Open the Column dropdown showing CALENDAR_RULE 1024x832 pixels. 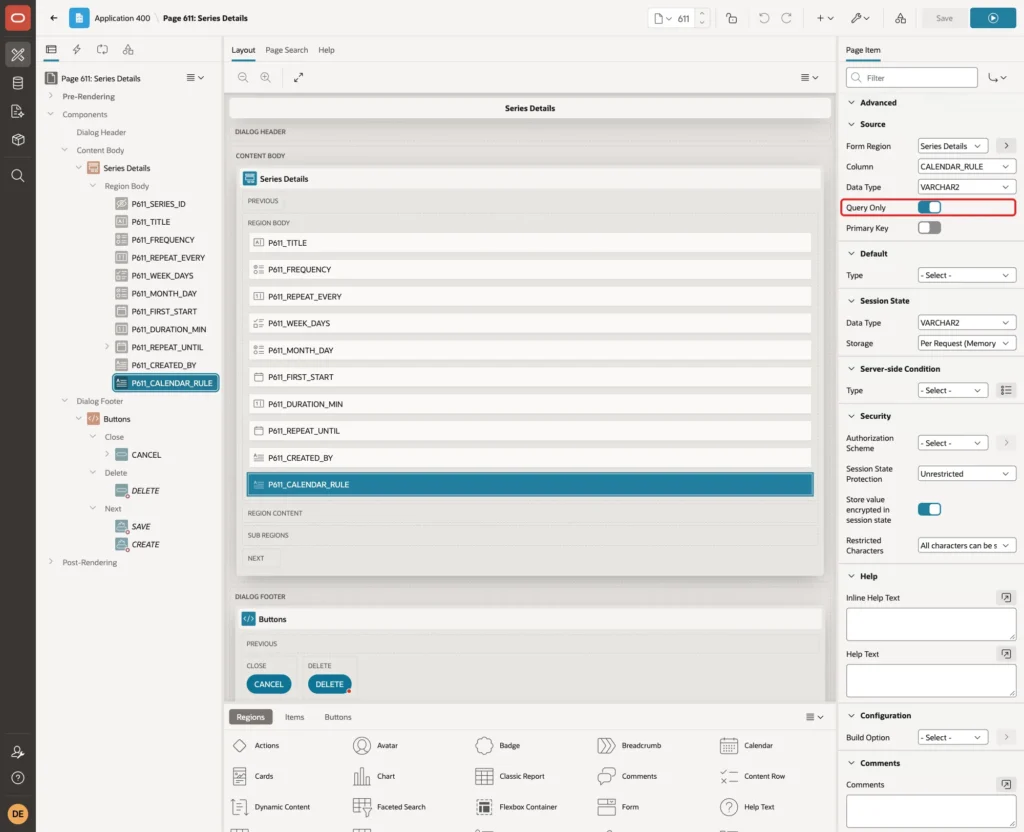click(x=966, y=167)
